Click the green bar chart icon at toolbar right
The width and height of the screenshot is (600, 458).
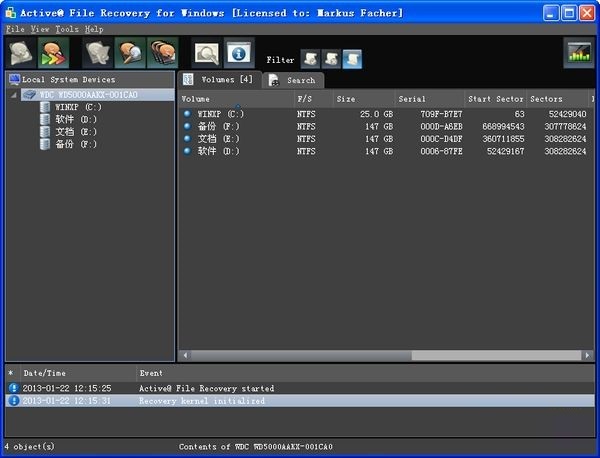[579, 53]
